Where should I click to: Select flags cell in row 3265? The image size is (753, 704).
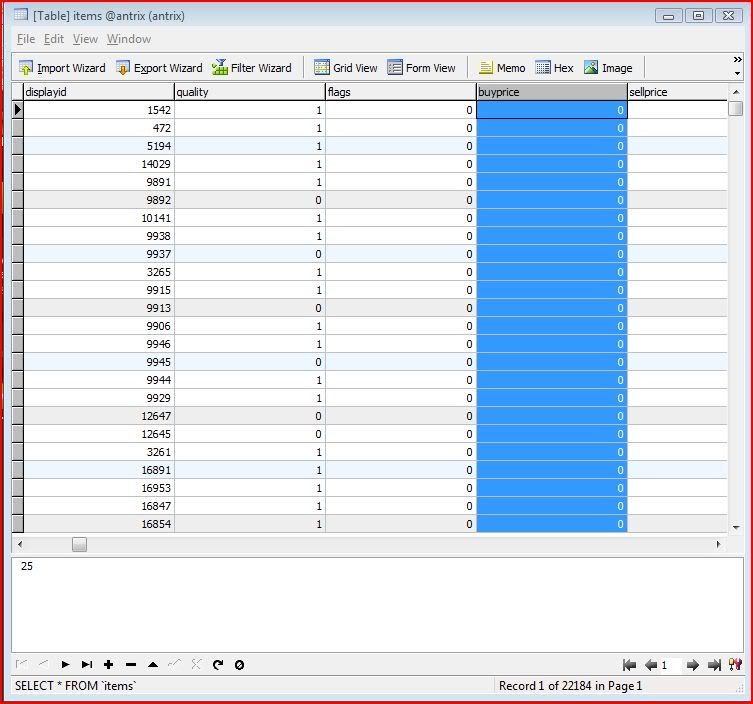tap(401, 272)
